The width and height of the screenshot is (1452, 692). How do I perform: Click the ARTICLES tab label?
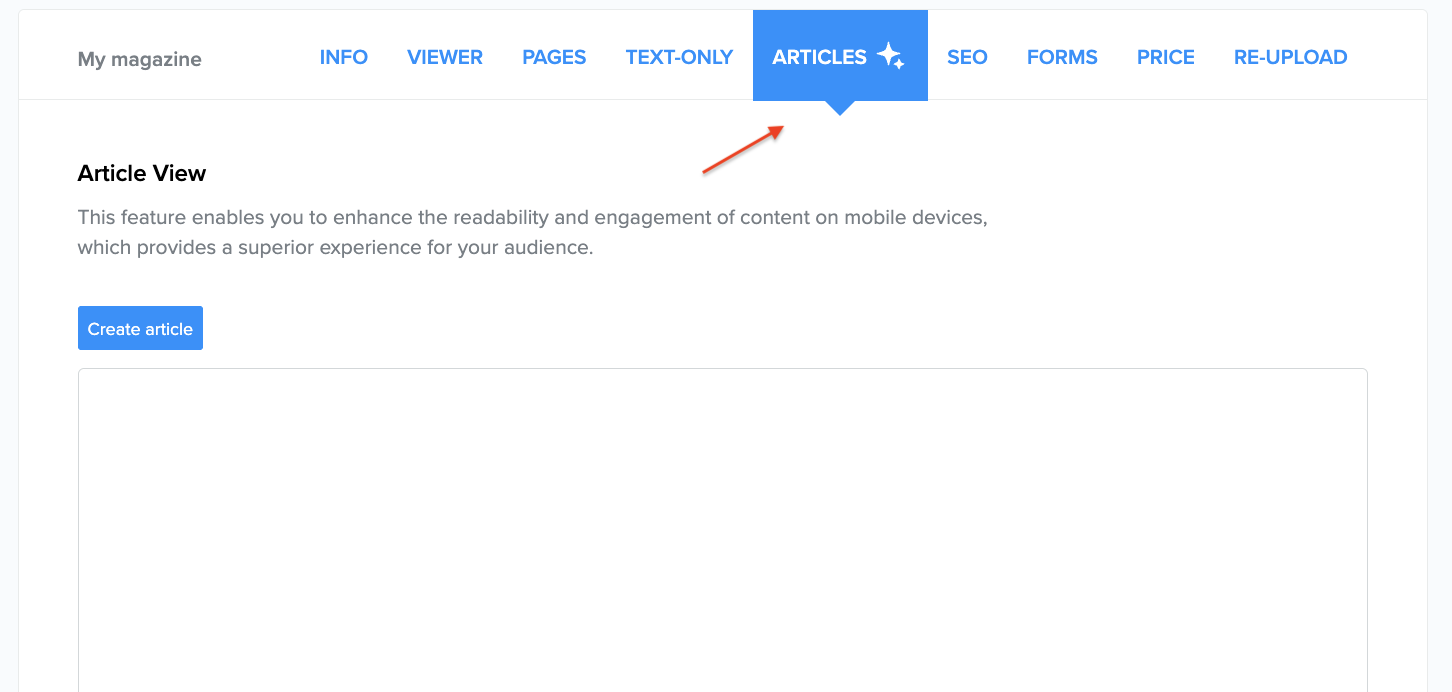coord(819,57)
